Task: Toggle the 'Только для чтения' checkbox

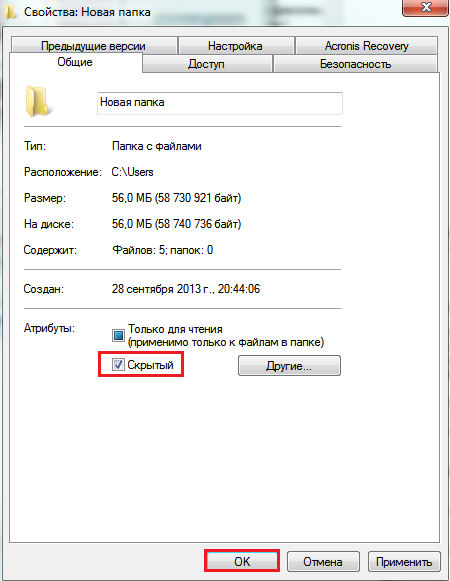Action: pos(118,335)
